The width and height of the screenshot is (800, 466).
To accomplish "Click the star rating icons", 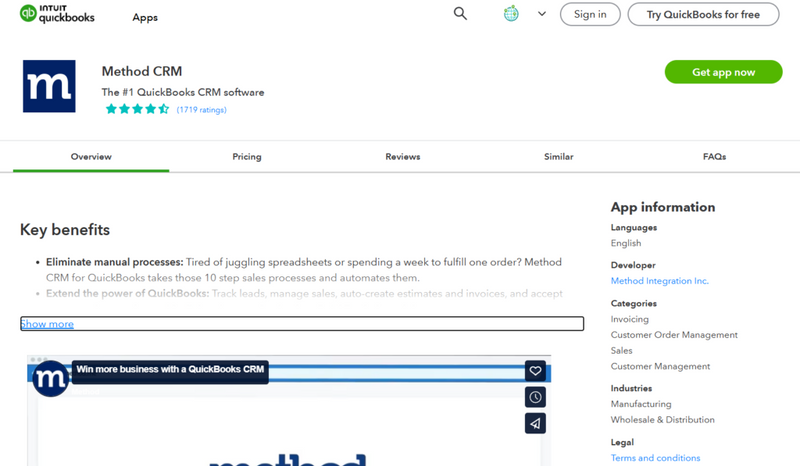I will coord(137,109).
